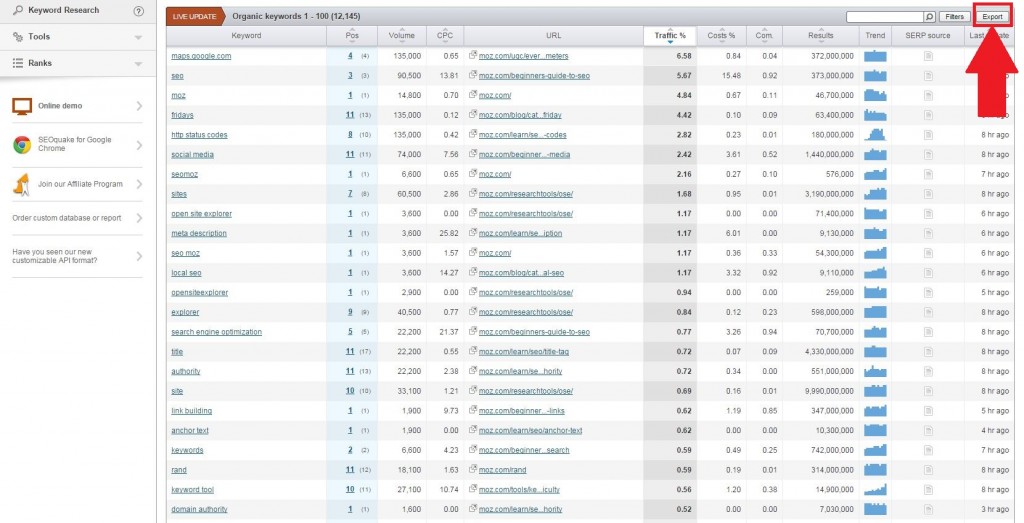
Task: Open the anchor text keyword link
Action: tap(190, 430)
